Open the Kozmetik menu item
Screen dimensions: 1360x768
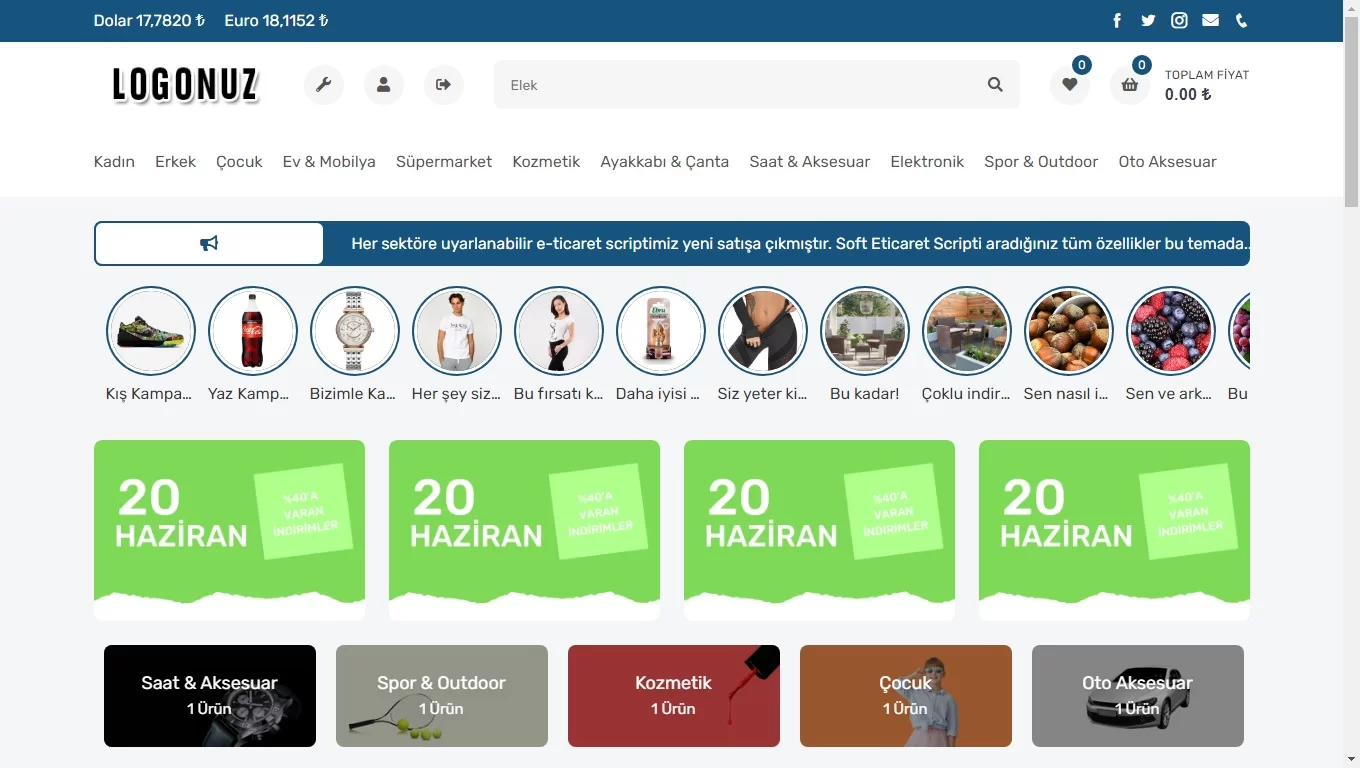pos(546,161)
